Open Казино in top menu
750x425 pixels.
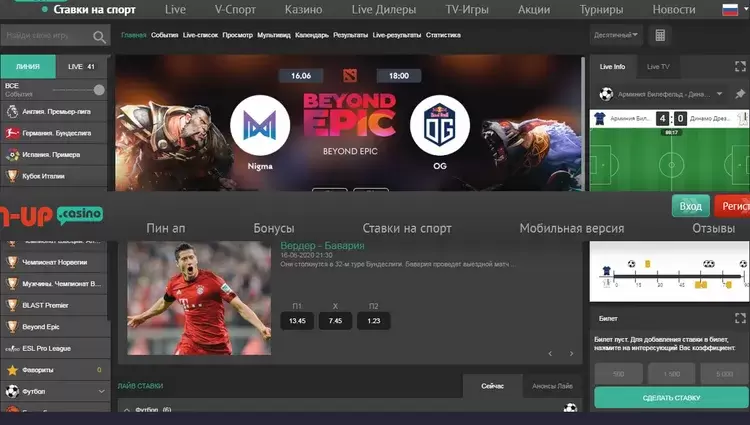(303, 9)
